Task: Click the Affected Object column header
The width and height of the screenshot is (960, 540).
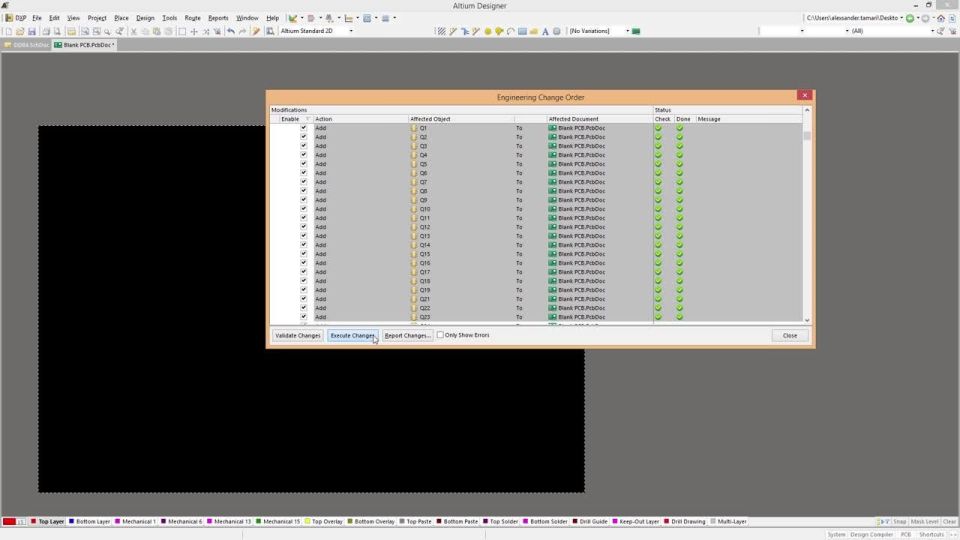Action: [461, 119]
